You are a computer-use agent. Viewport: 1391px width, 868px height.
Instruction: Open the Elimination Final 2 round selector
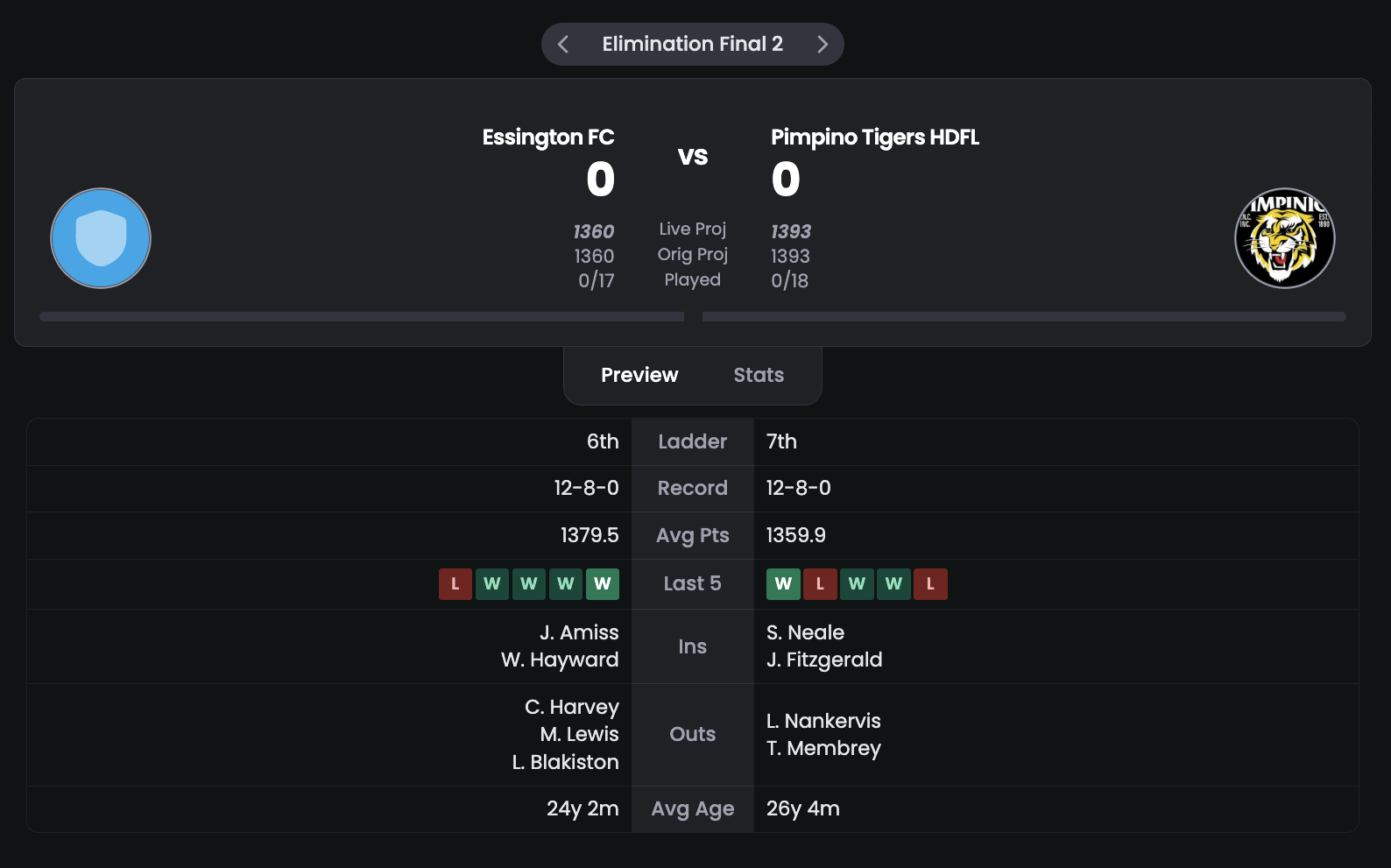[693, 44]
